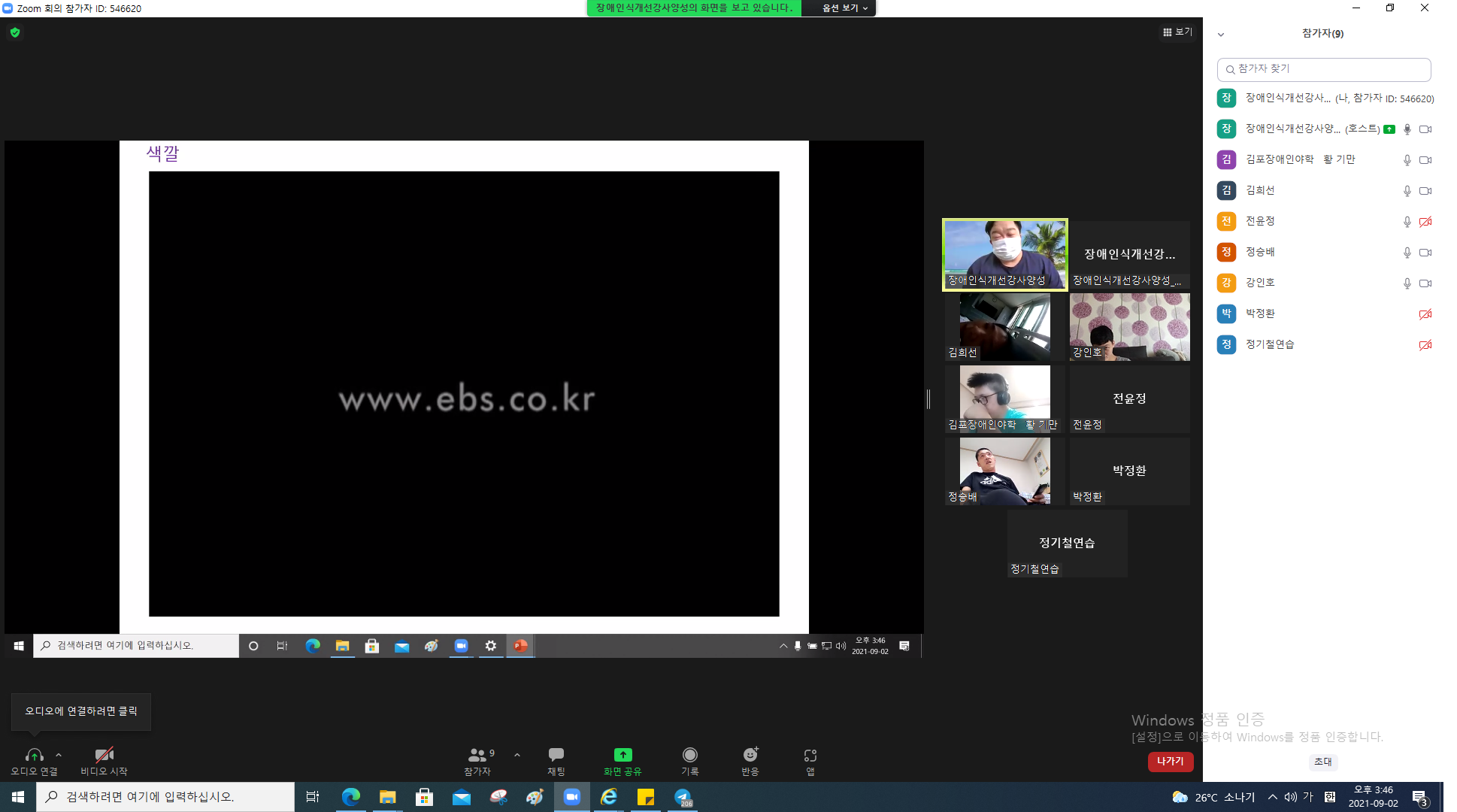Open the chat (채팅) icon

coord(556,755)
